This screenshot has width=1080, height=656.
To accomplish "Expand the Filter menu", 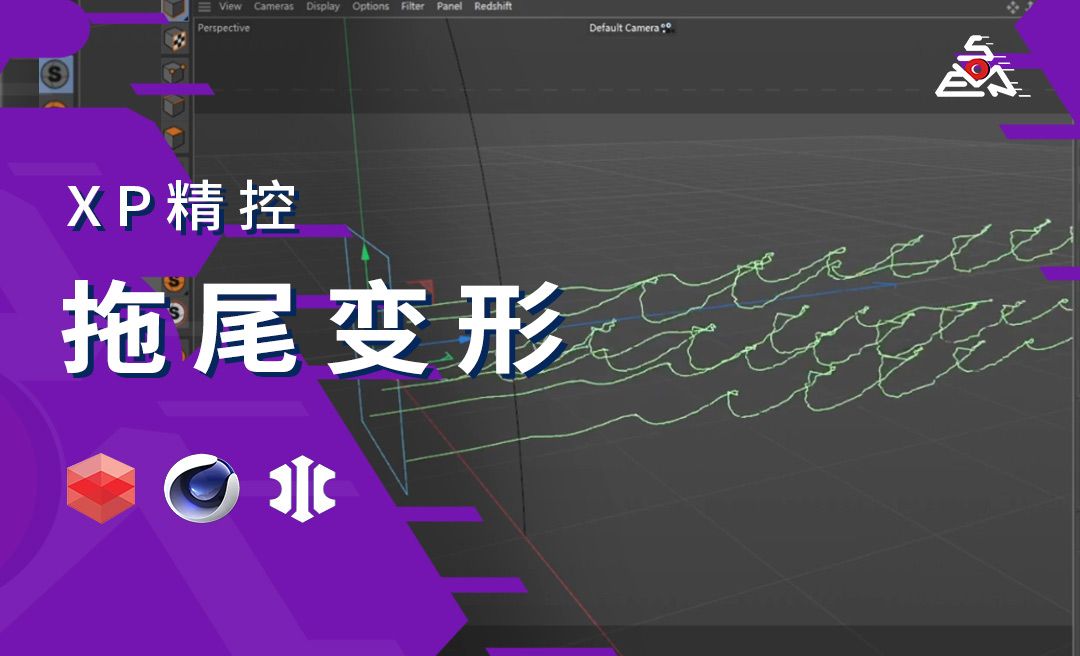I will (x=412, y=6).
